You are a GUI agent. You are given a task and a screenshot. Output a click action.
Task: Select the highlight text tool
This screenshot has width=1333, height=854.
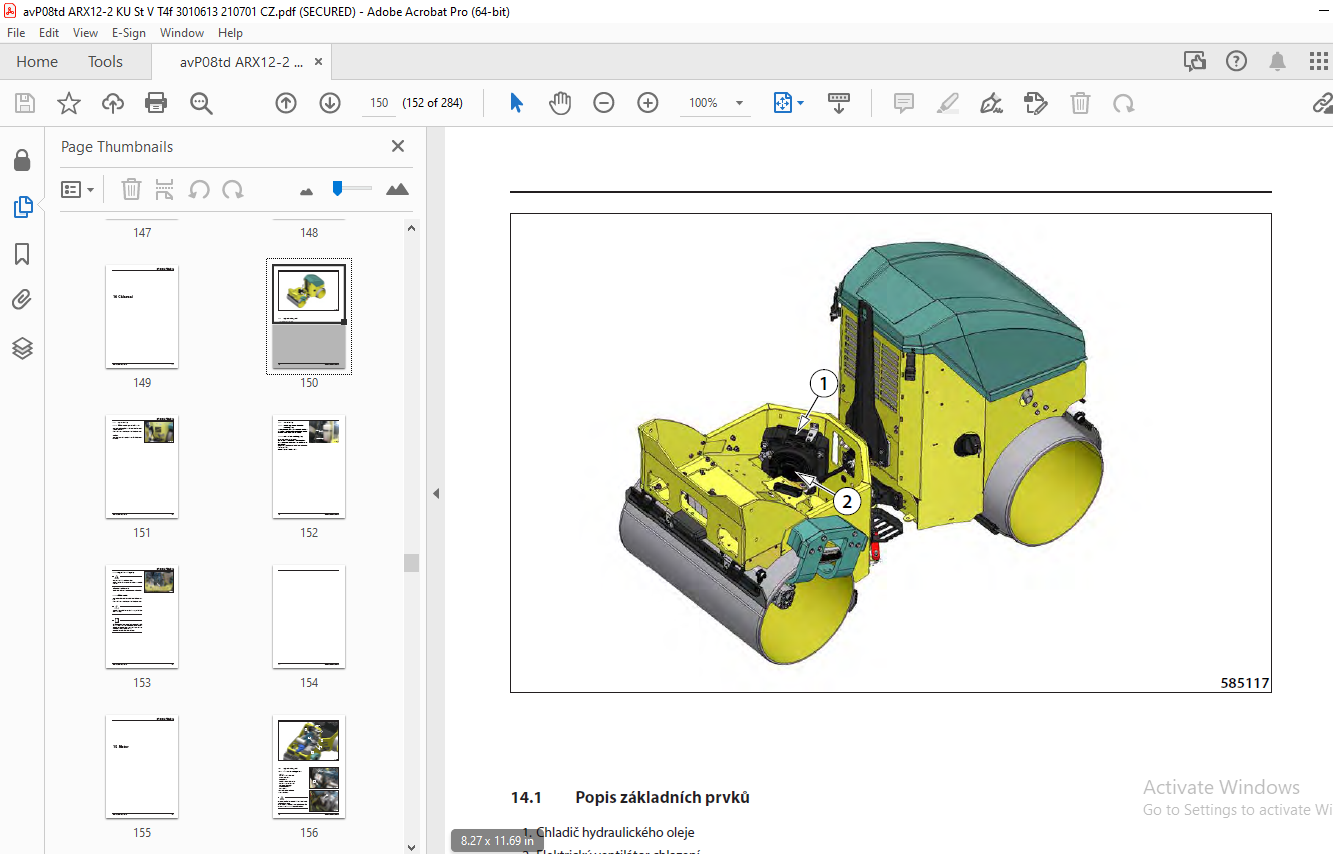pyautogui.click(x=948, y=103)
